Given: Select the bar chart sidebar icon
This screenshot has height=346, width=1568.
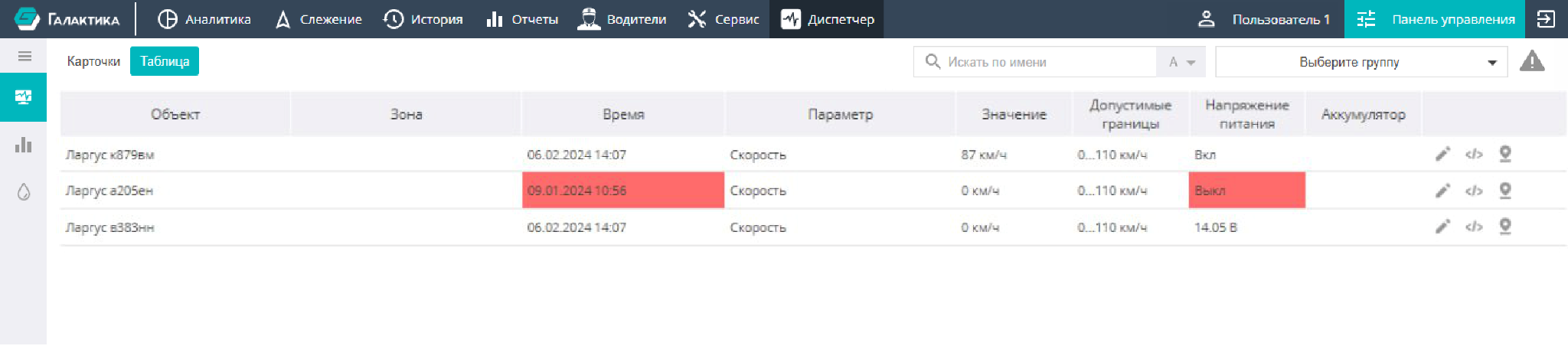Looking at the screenshot, I should coord(24,145).
